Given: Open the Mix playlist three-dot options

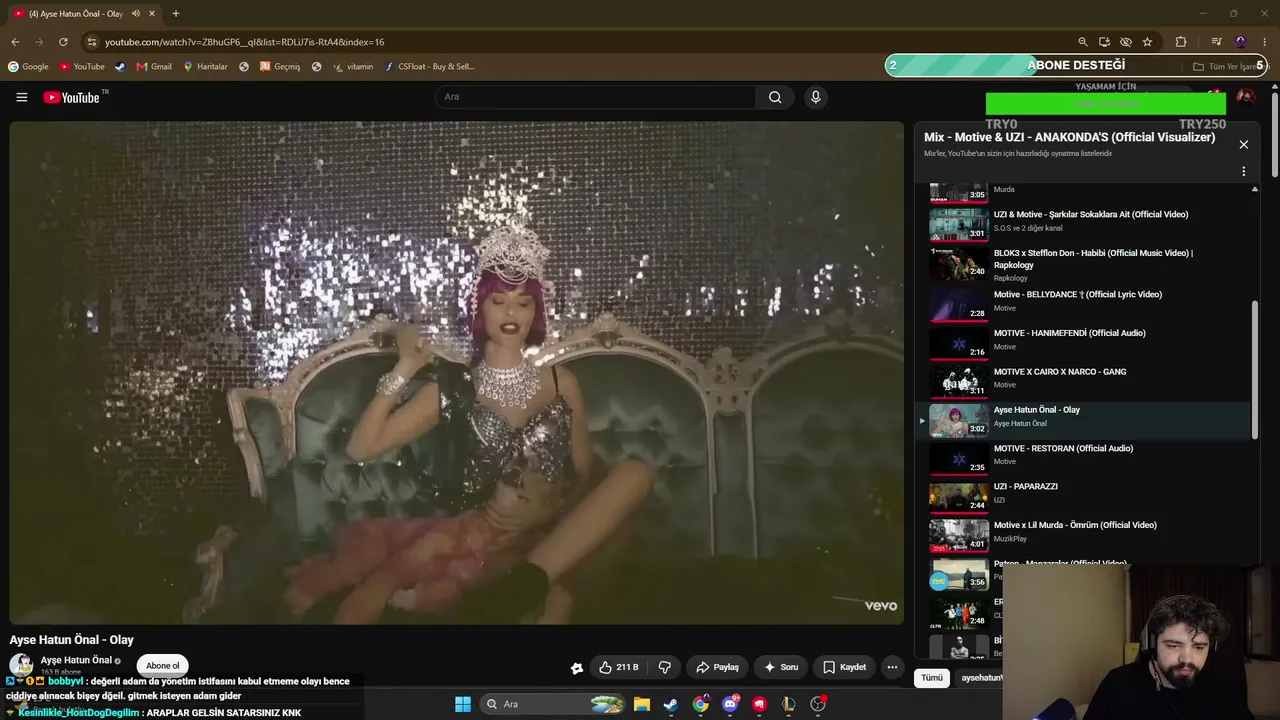Looking at the screenshot, I should point(1244,171).
